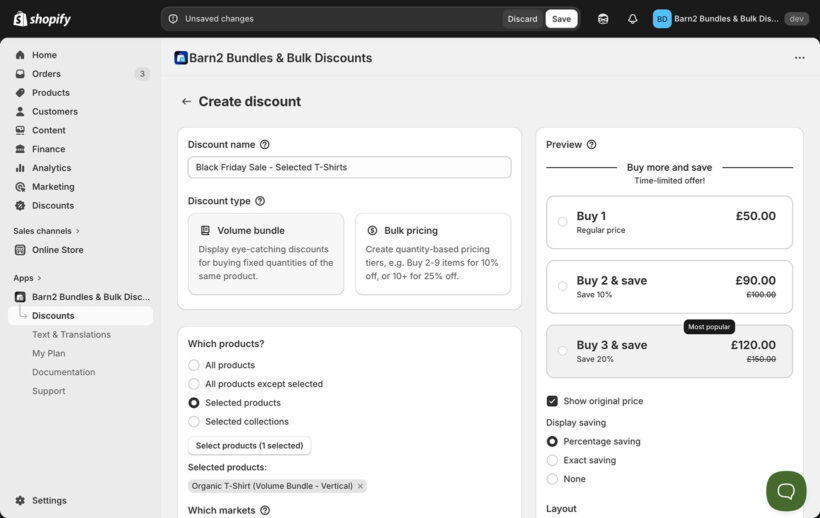Click the Marketing target icon
The height and width of the screenshot is (518, 820).
tap(20, 187)
